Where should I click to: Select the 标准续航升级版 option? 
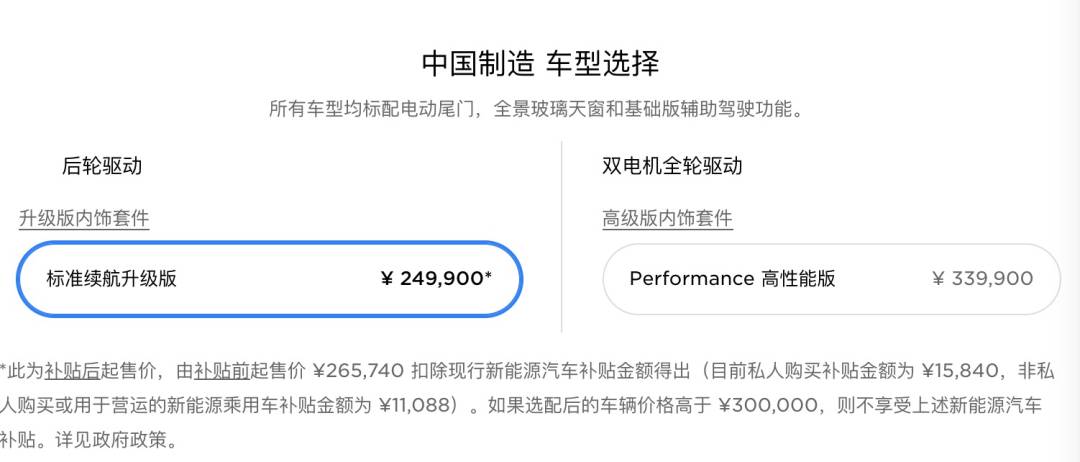(x=112, y=279)
